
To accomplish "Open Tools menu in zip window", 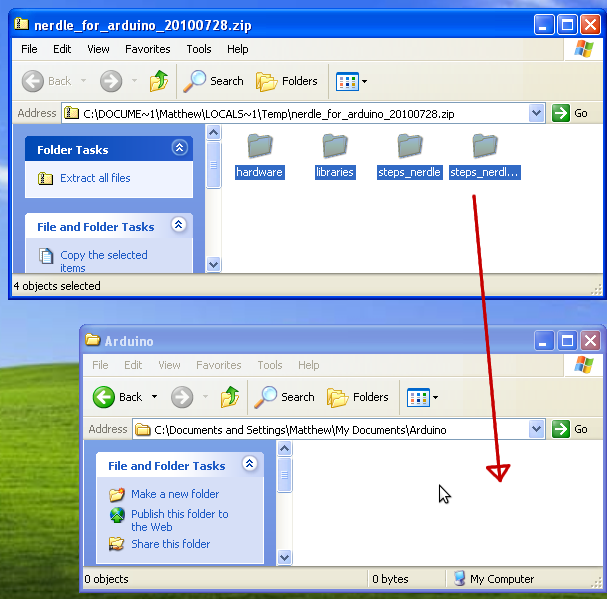I will point(199,49).
